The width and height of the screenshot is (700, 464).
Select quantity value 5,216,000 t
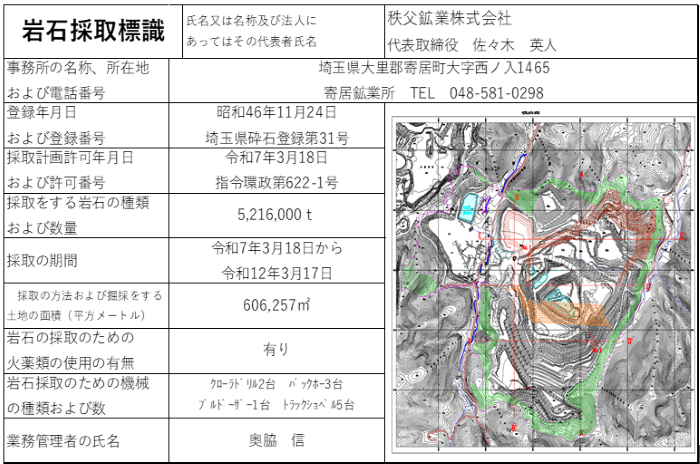275,215
